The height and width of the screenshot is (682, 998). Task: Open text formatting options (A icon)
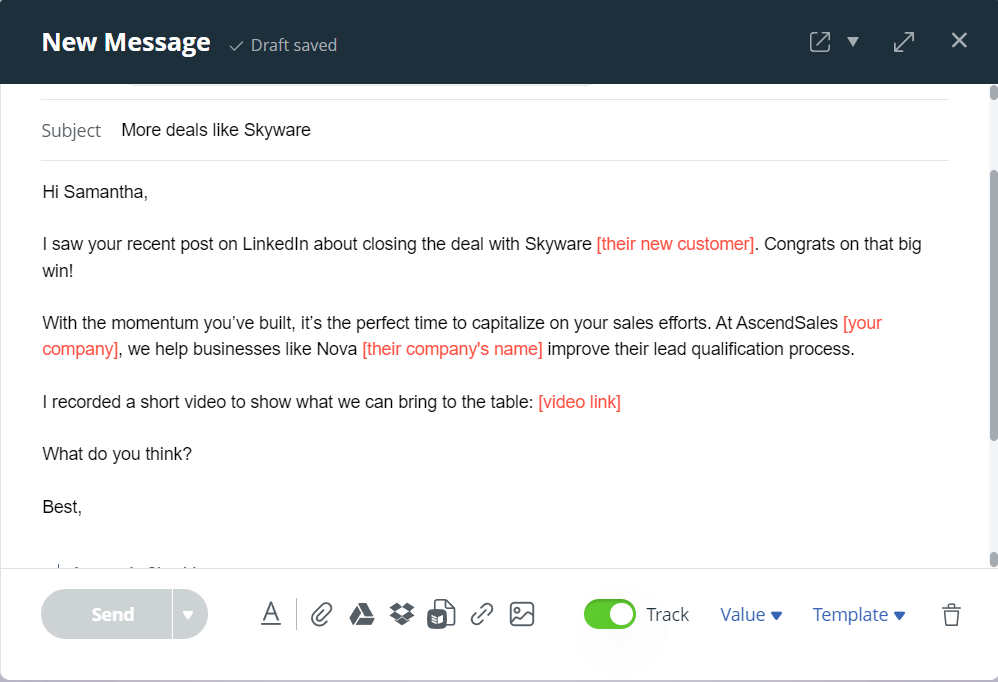pos(271,614)
